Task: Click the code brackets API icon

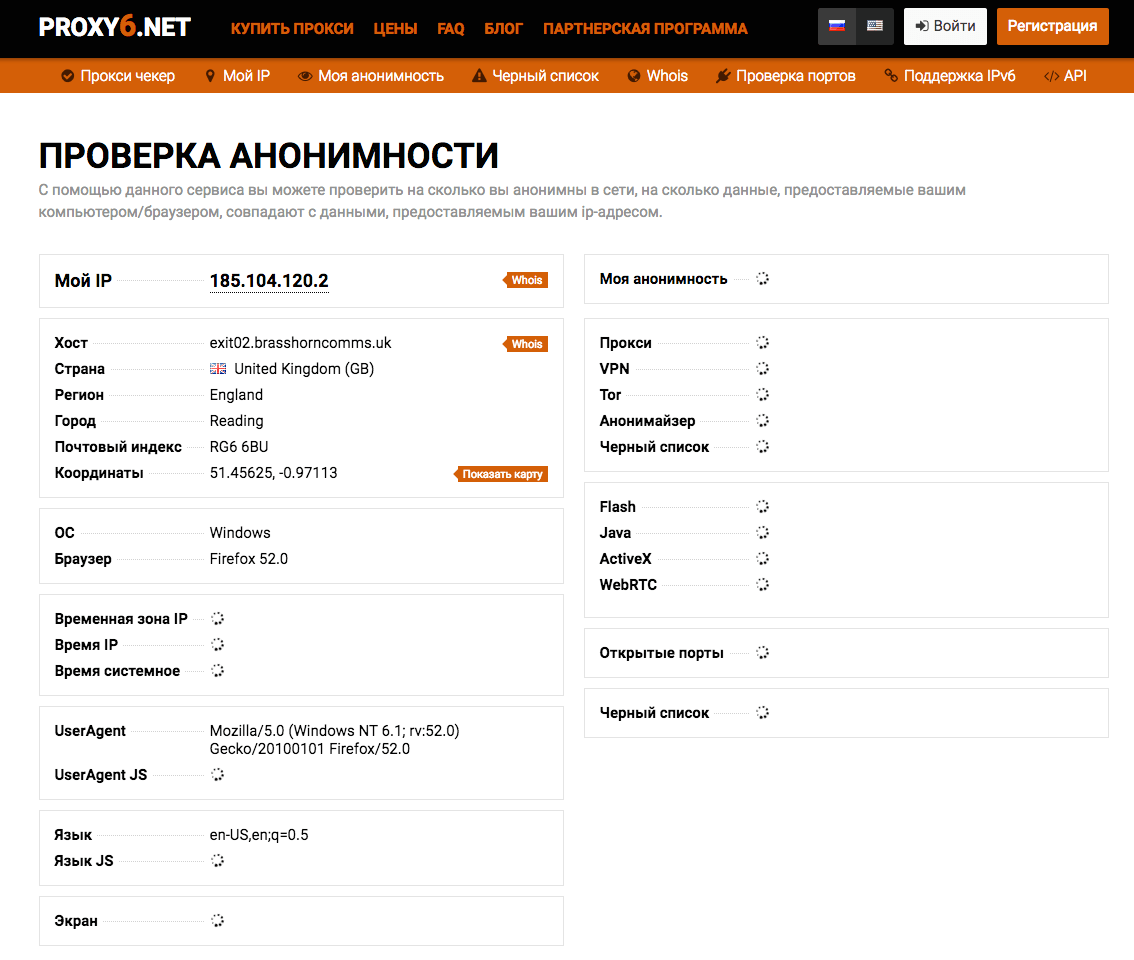Action: 1051,76
